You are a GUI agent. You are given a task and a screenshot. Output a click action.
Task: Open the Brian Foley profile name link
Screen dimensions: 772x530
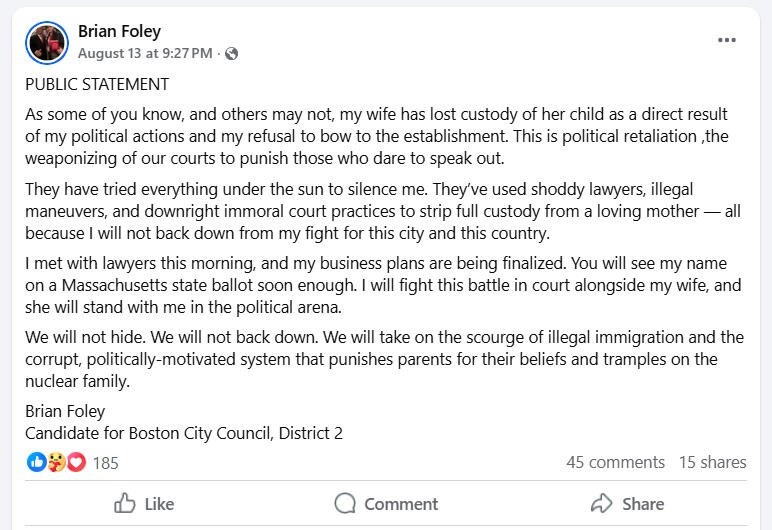[x=119, y=32]
